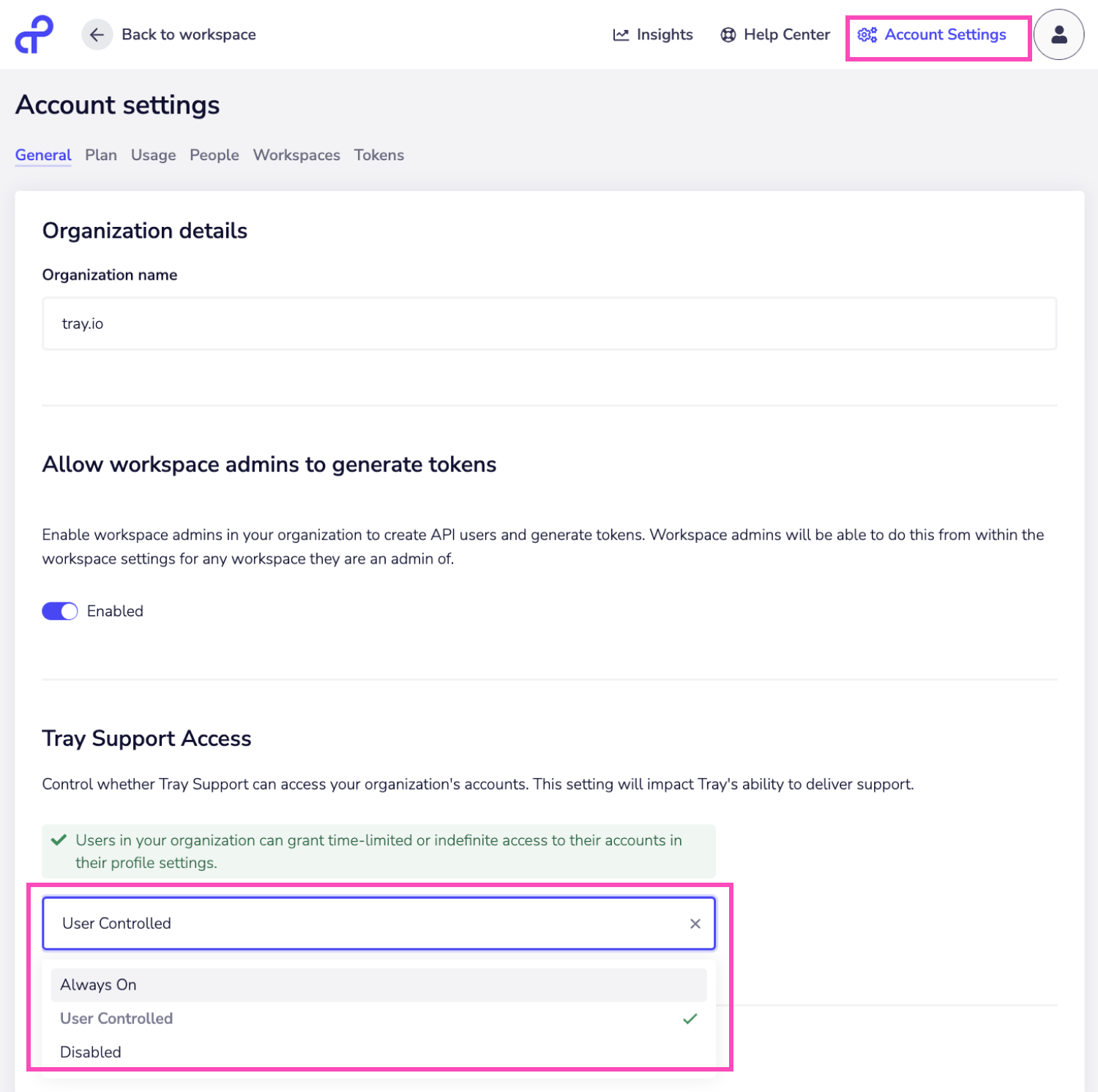Click the Help Center life ring icon
Image resolution: width=1098 pixels, height=1092 pixels.
728,34
